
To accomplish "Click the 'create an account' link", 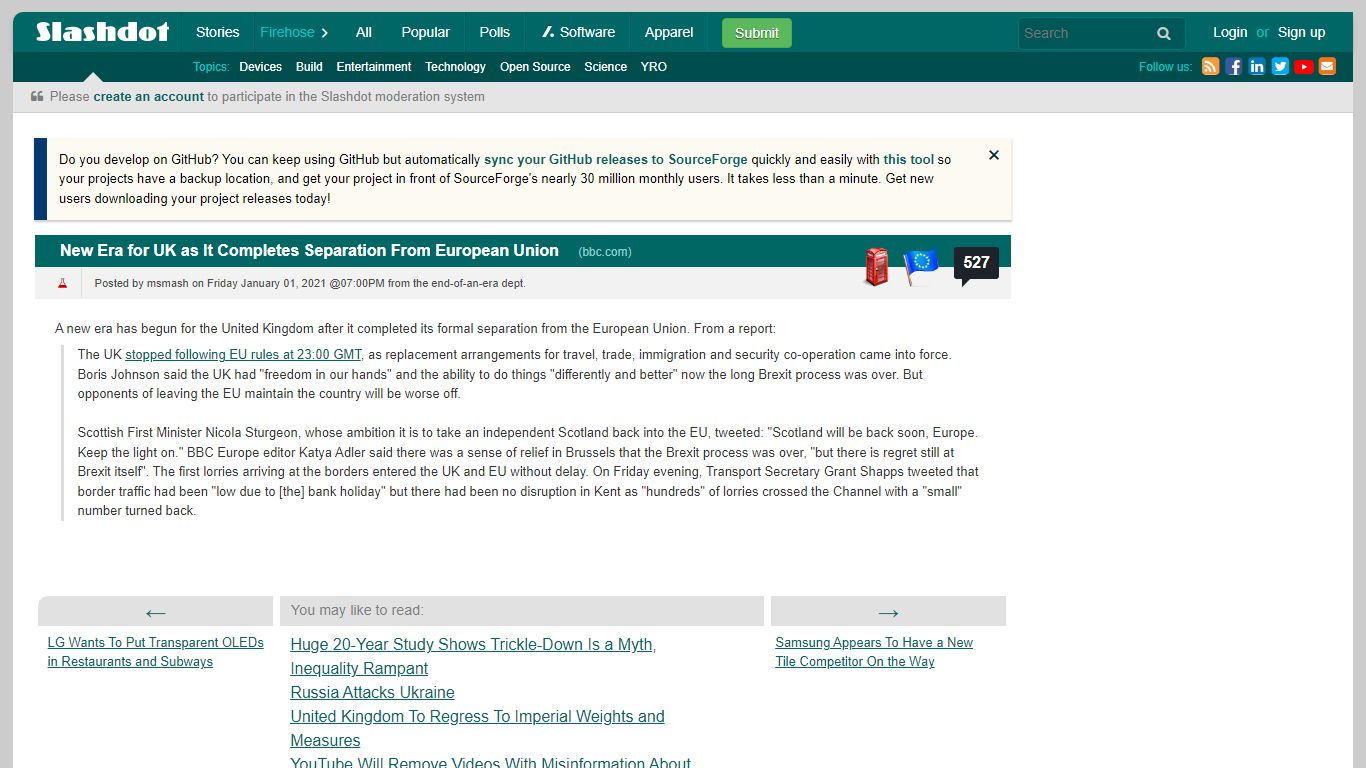I will click(148, 97).
